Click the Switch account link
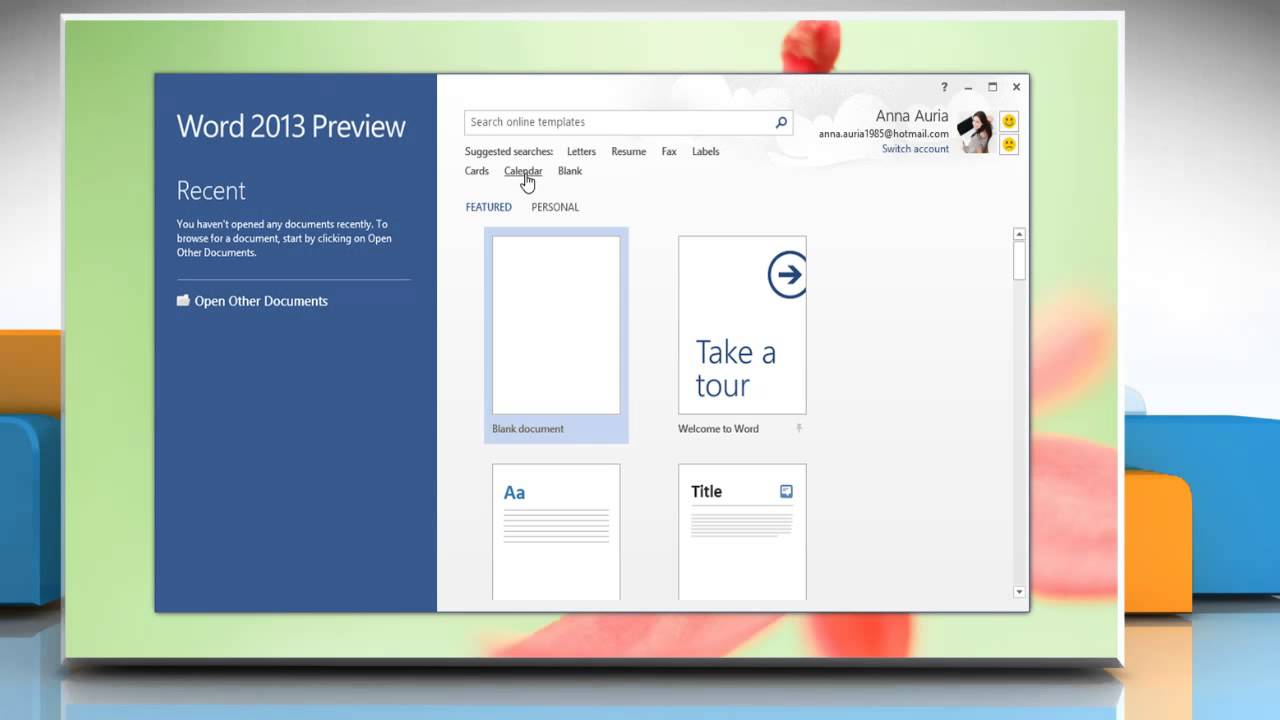The height and width of the screenshot is (720, 1280). pos(915,149)
